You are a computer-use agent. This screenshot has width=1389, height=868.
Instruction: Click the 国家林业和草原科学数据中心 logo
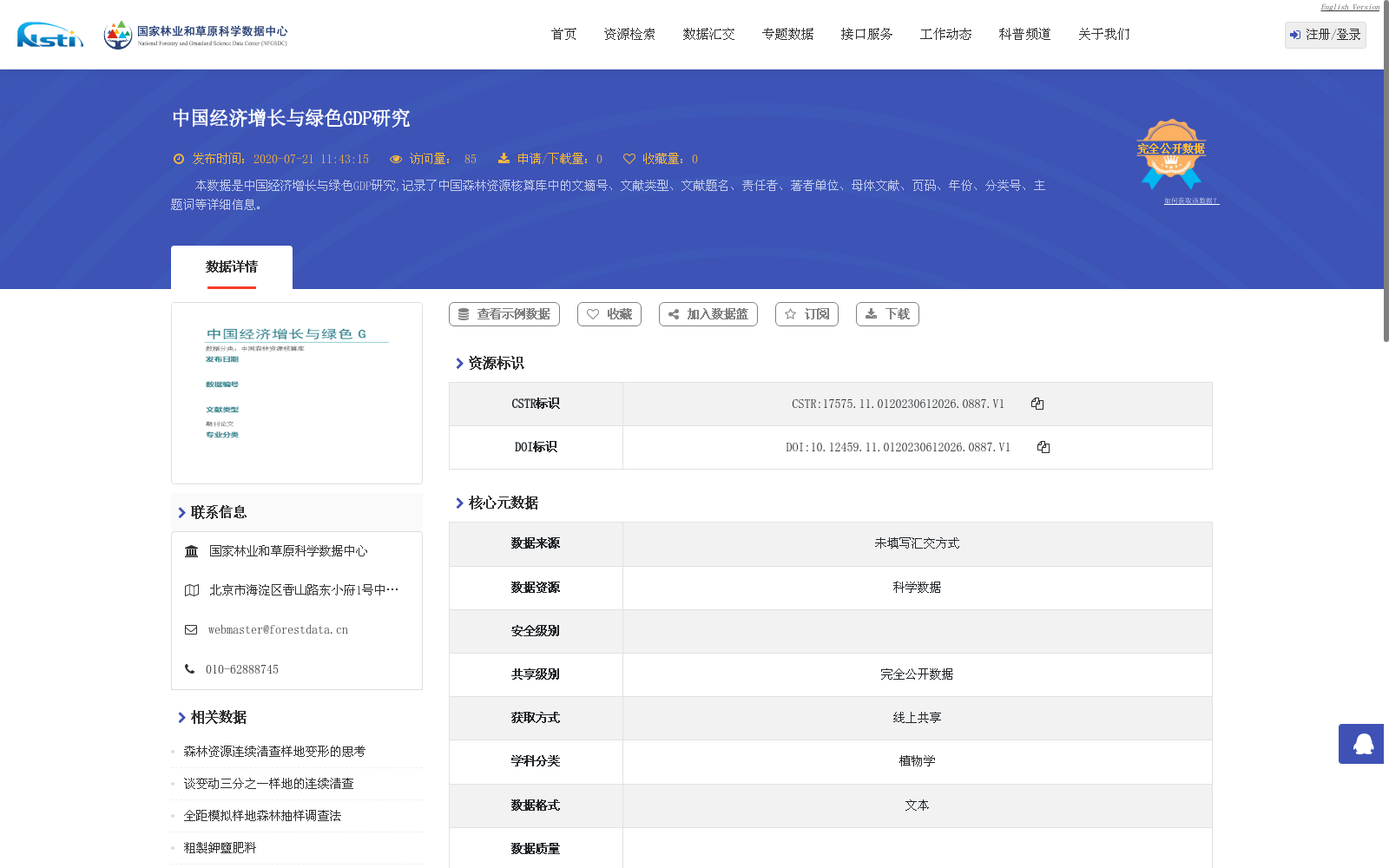[x=195, y=35]
